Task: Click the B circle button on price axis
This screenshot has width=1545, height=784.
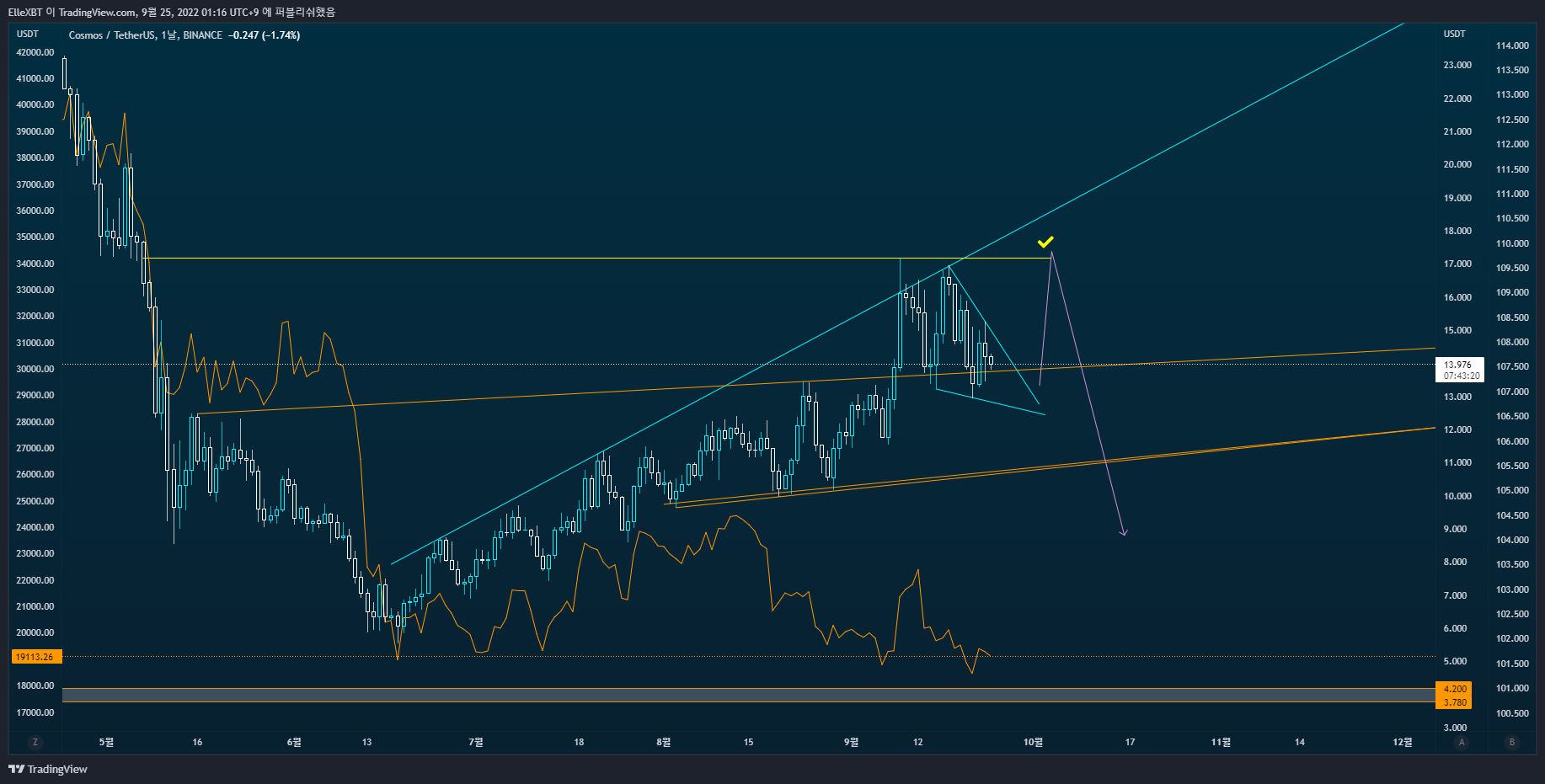Action: [x=1512, y=742]
